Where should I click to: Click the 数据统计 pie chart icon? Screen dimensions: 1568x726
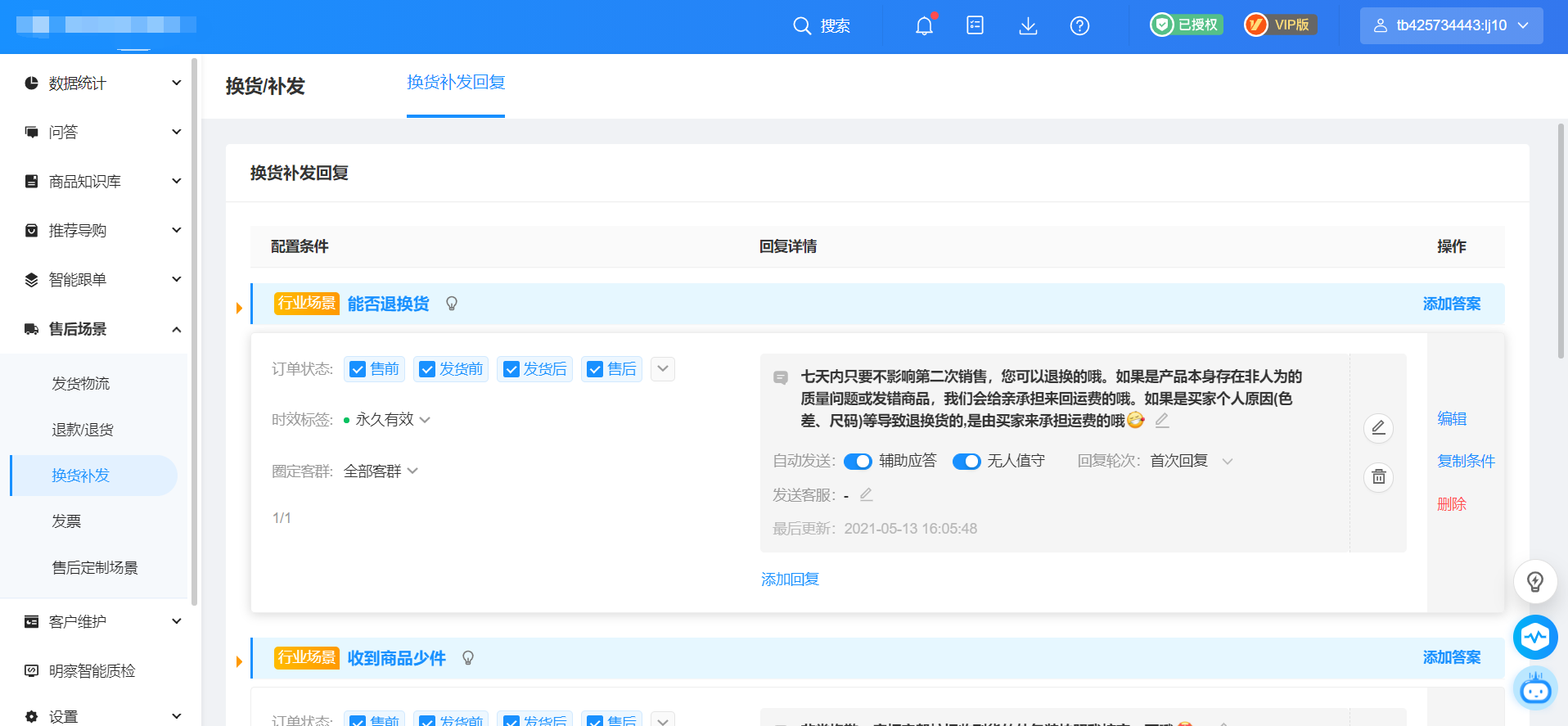[x=32, y=83]
